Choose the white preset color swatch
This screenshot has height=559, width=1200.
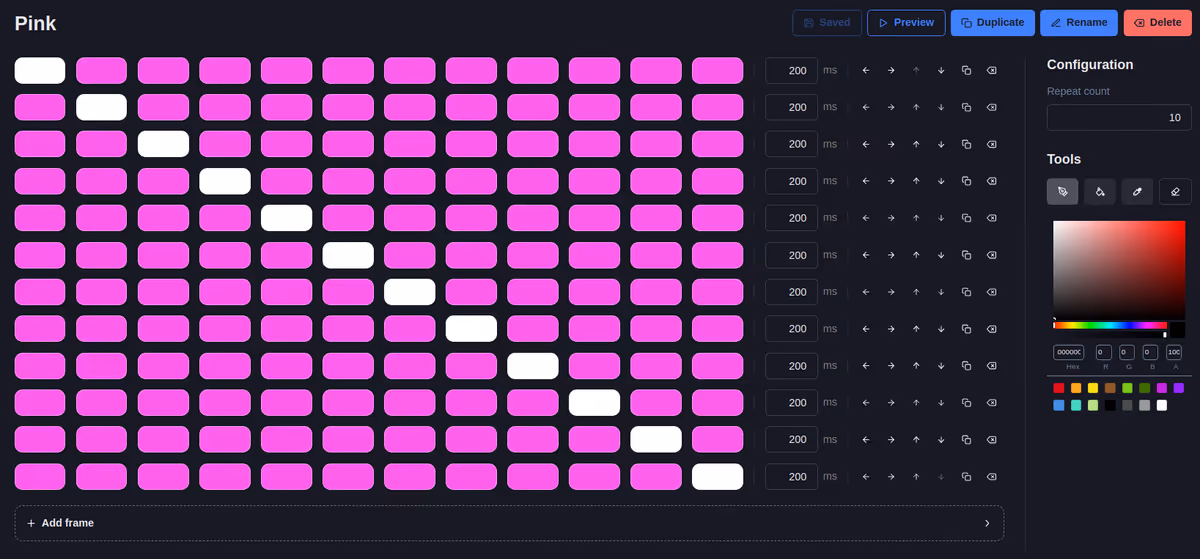(x=1161, y=405)
